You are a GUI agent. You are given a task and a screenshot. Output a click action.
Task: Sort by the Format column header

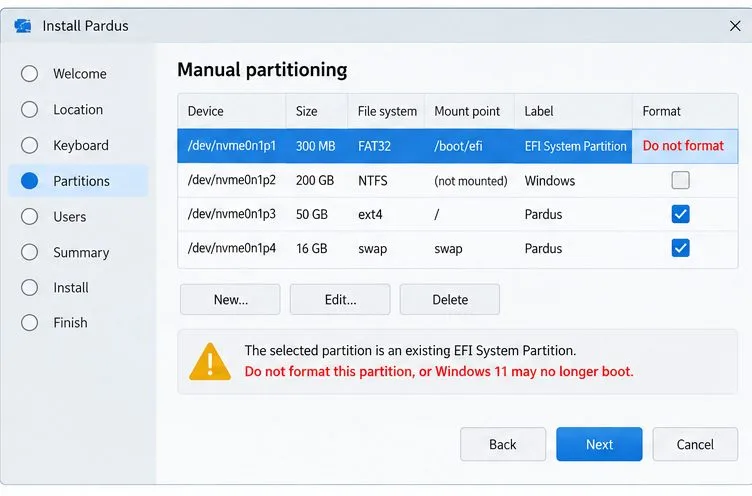click(x=685, y=111)
